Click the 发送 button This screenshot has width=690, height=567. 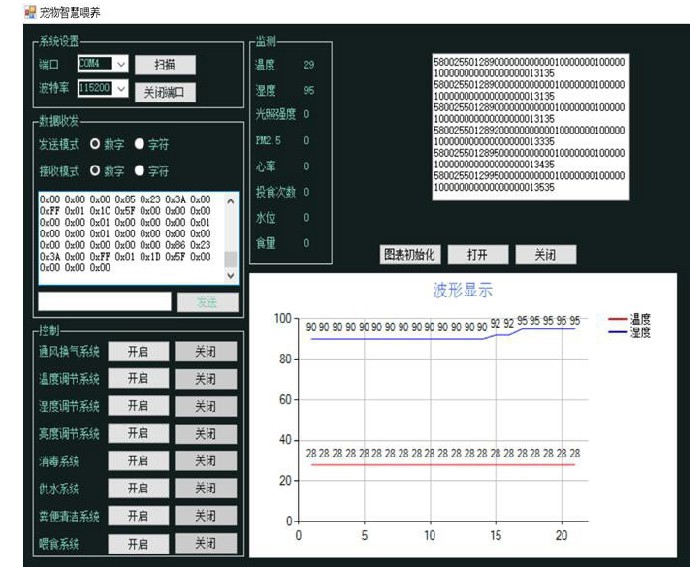pos(208,302)
